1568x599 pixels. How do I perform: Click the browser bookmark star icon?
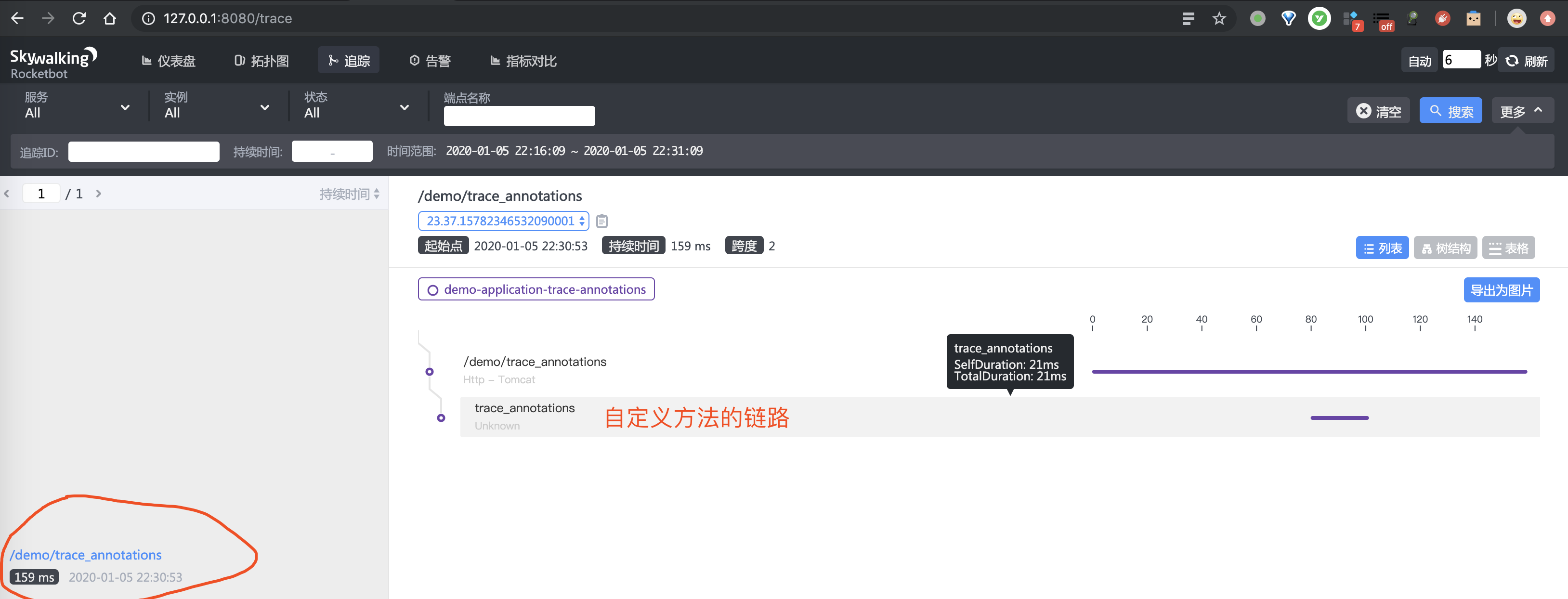click(1218, 19)
